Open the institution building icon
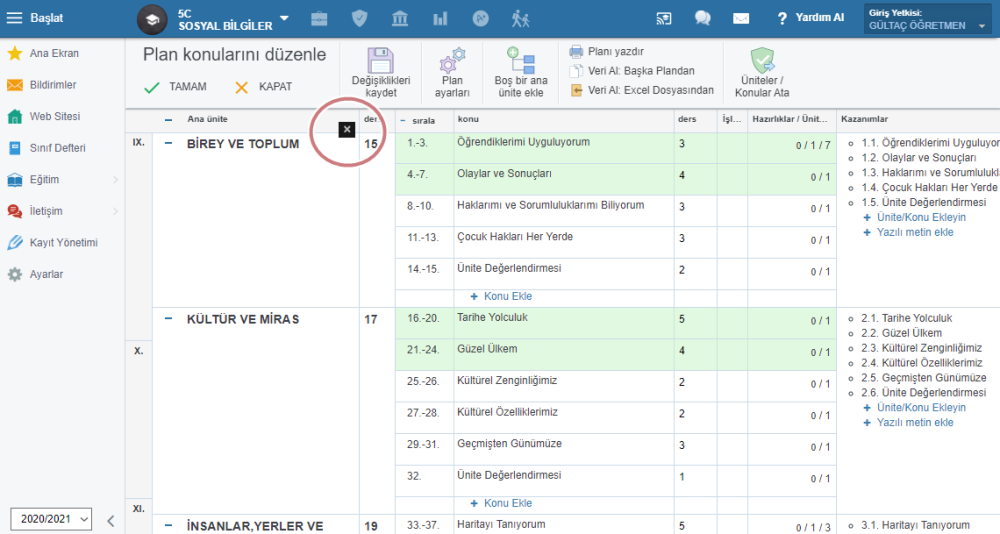 tap(399, 18)
